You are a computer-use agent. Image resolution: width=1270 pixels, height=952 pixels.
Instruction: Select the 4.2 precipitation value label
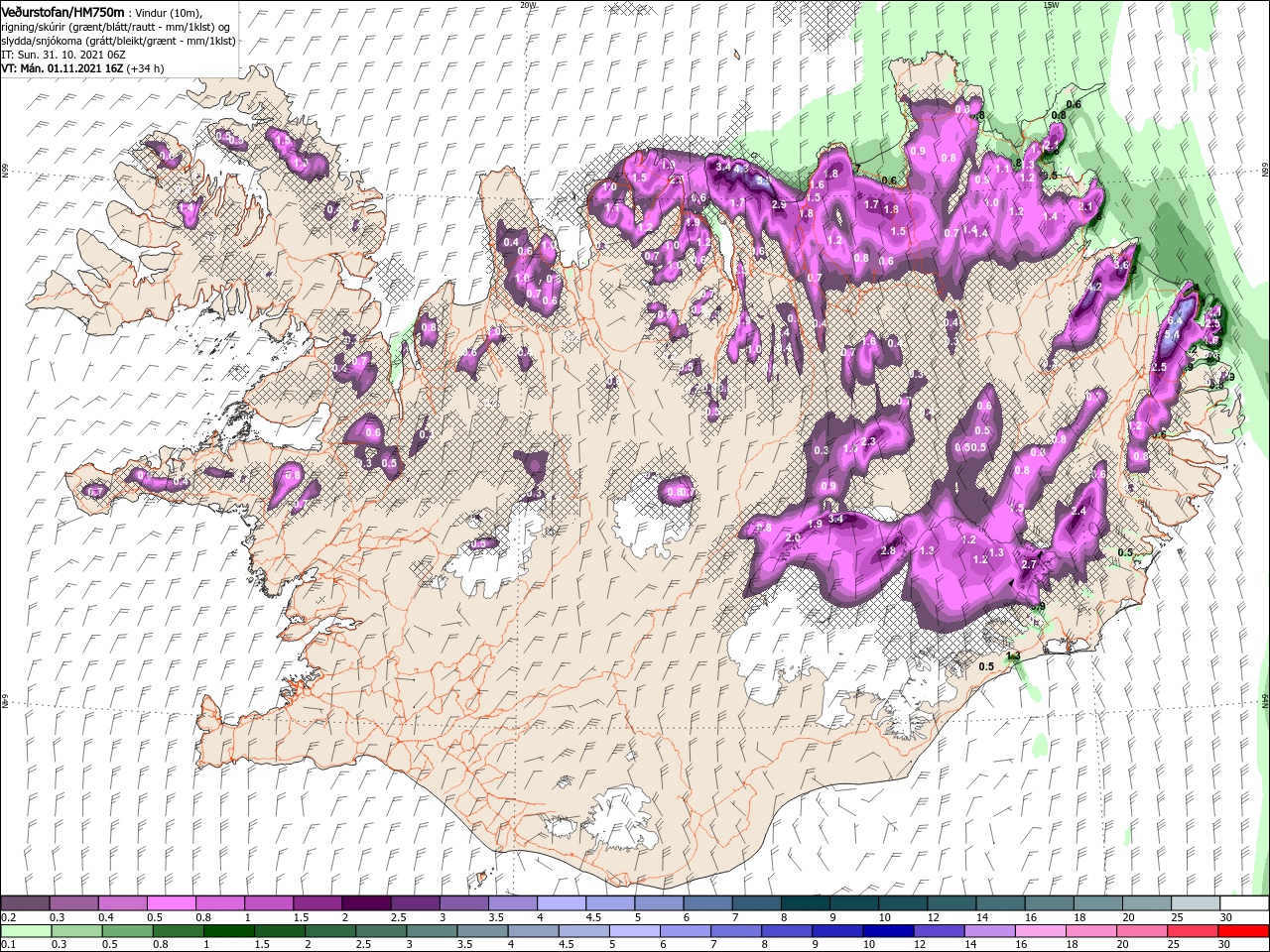1094,287
